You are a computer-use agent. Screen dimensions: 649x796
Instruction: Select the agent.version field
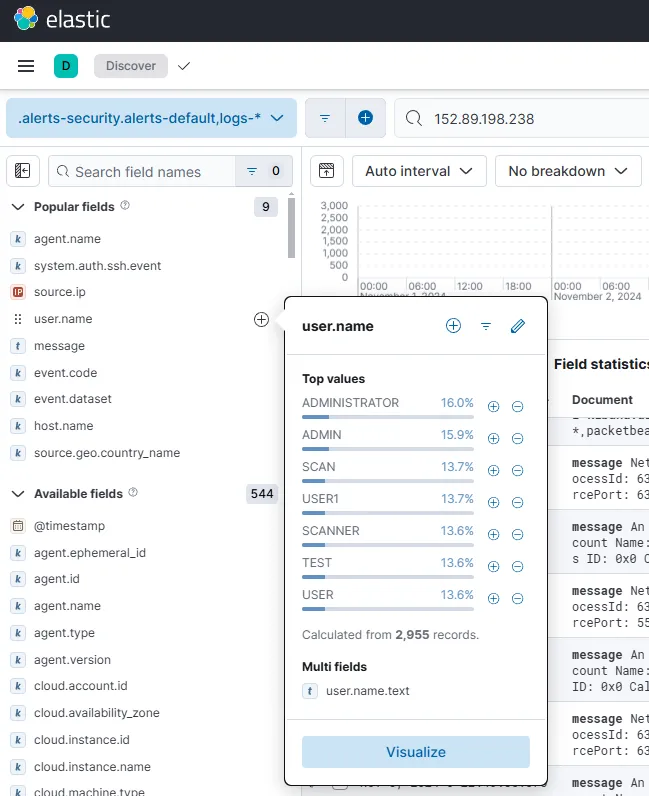(x=72, y=659)
